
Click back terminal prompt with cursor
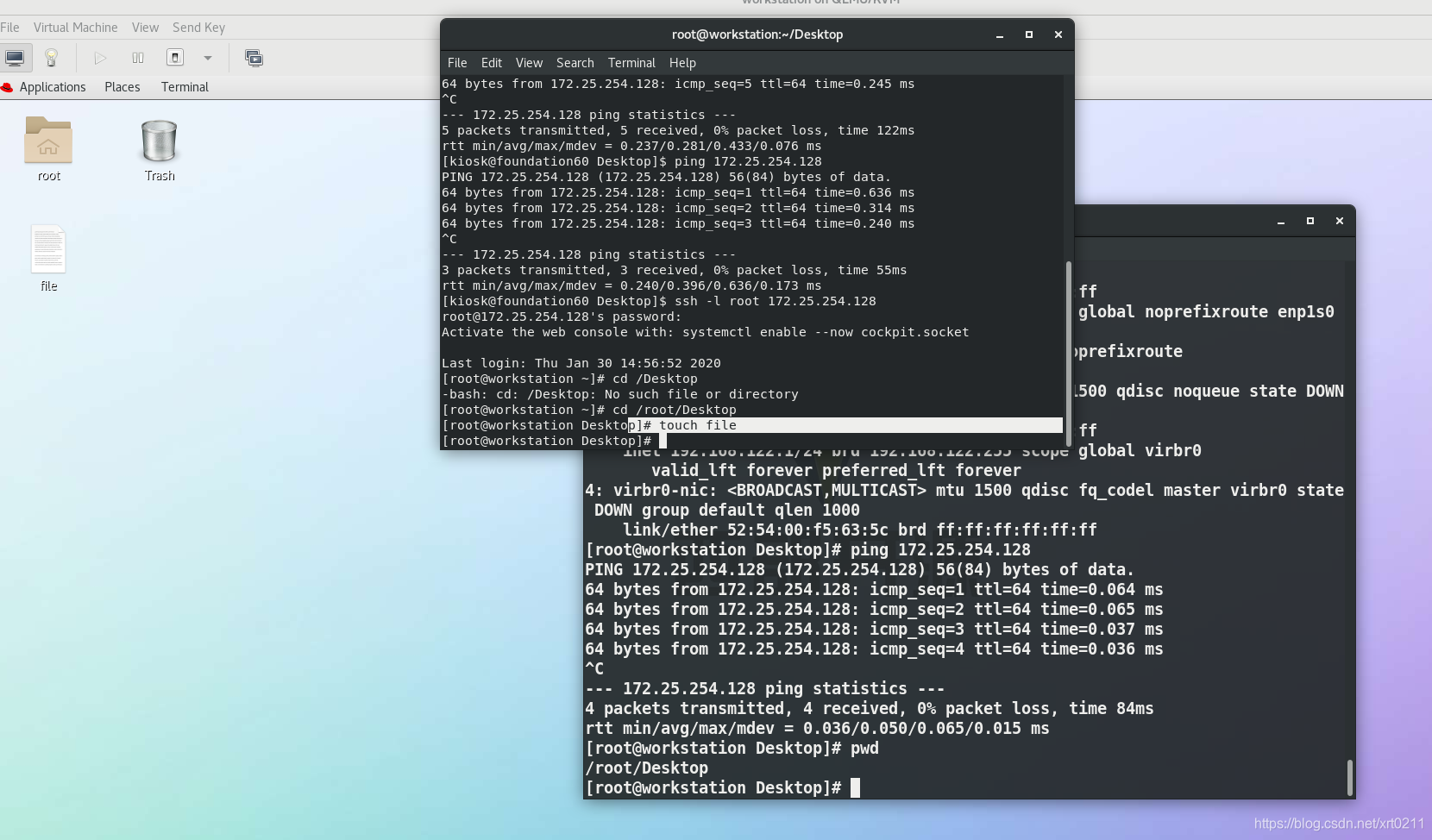tap(722, 788)
